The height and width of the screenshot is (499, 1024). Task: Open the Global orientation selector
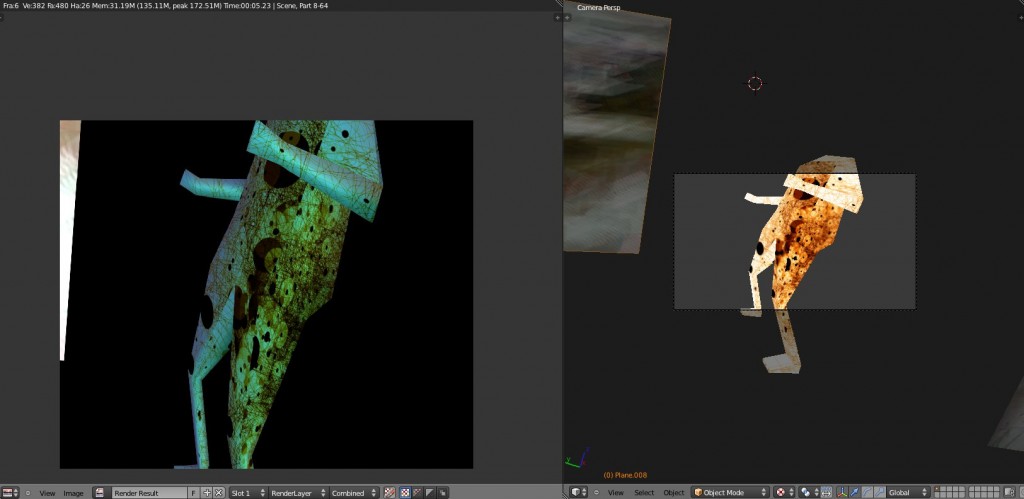click(904, 493)
